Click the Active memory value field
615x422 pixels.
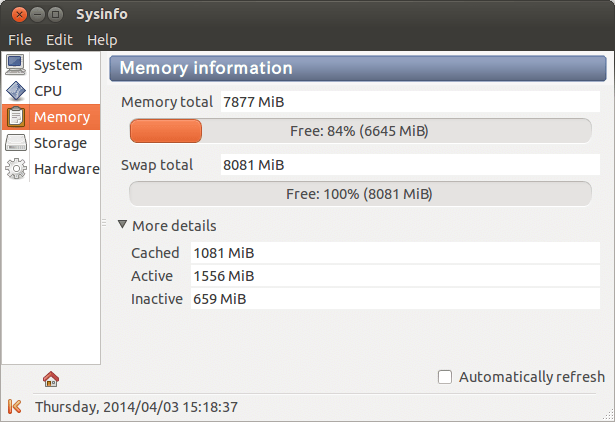[395, 276]
